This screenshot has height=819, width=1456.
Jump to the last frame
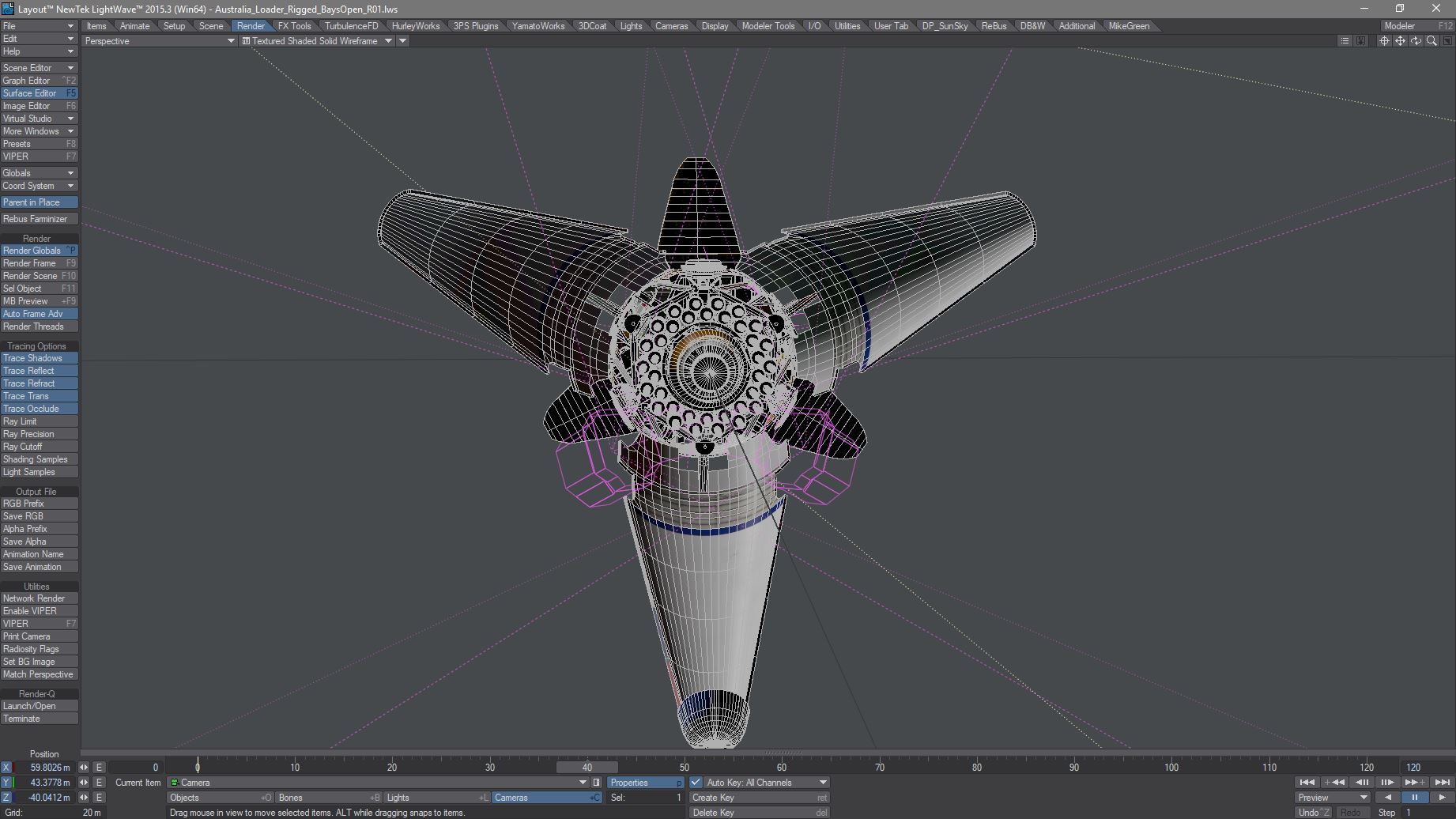(x=1443, y=783)
